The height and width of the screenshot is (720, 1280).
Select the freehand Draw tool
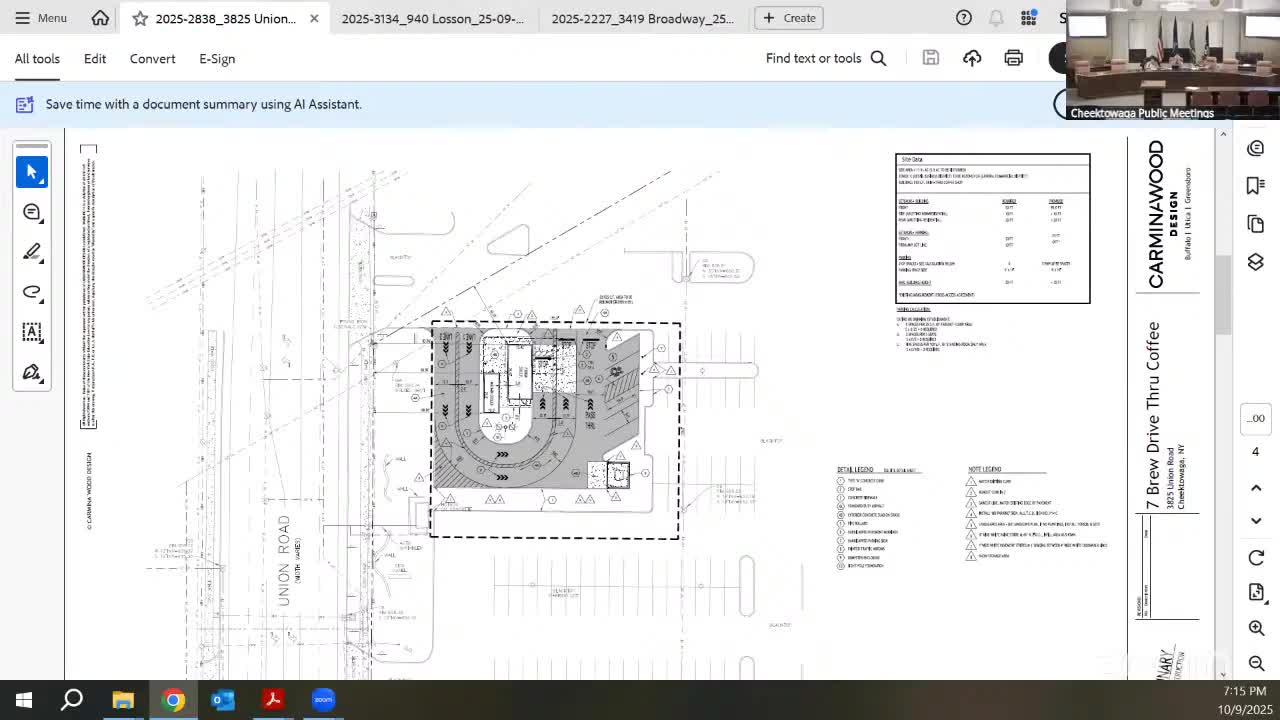[32, 292]
